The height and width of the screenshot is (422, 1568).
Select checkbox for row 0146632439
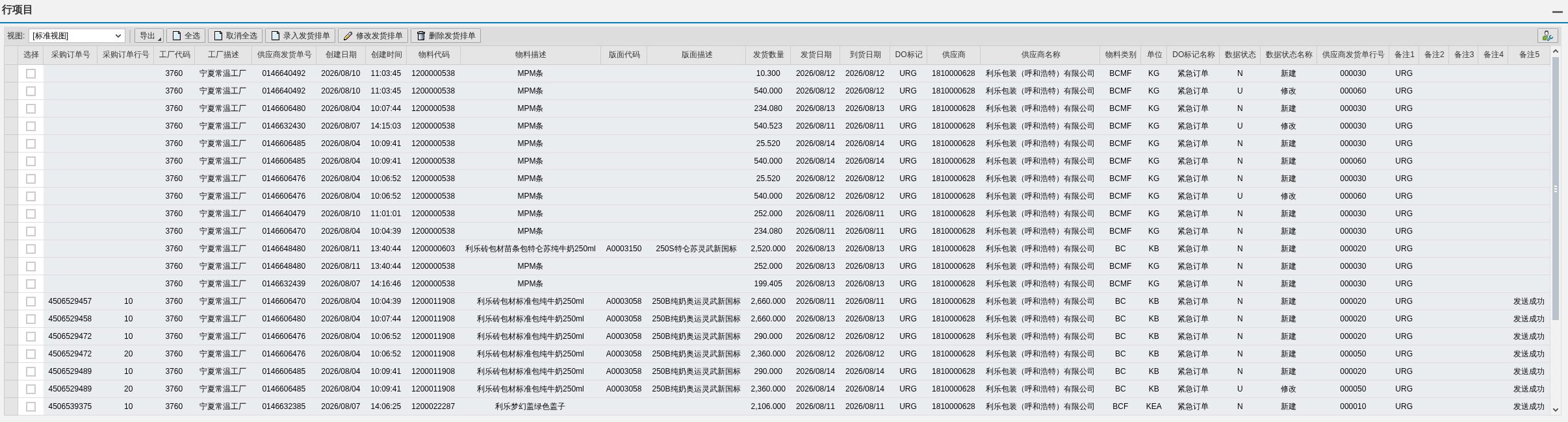[31, 284]
